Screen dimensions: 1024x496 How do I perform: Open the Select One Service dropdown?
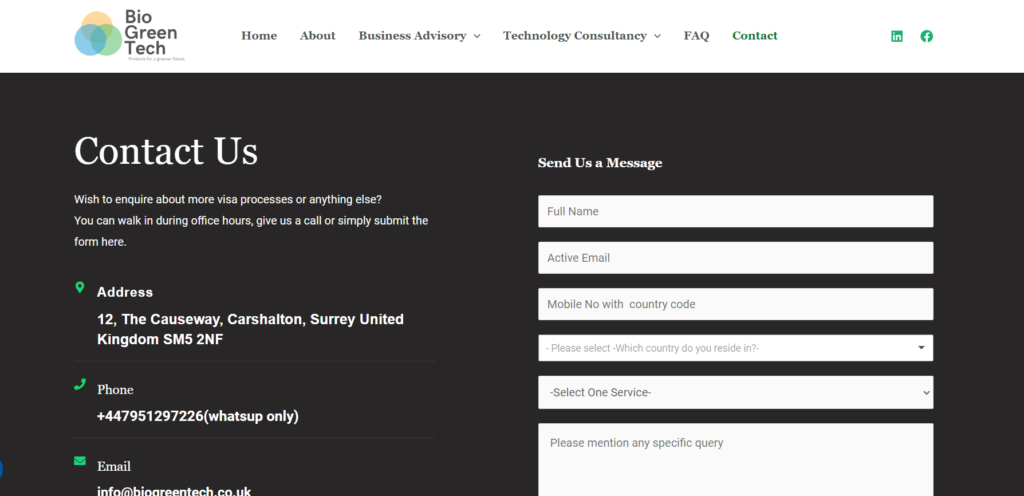(x=735, y=392)
